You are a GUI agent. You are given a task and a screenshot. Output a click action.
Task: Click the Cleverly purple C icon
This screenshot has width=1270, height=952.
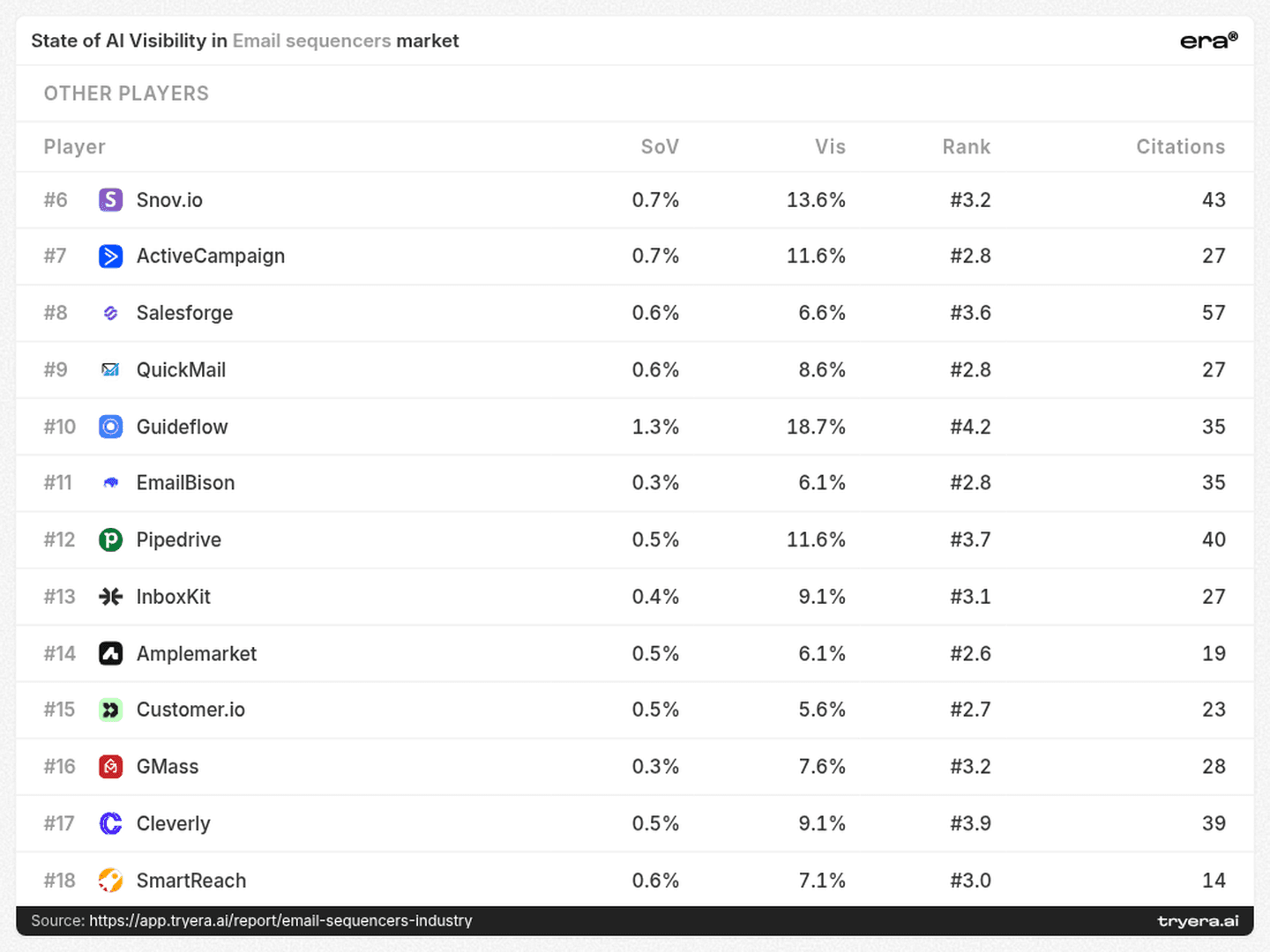pos(110,823)
